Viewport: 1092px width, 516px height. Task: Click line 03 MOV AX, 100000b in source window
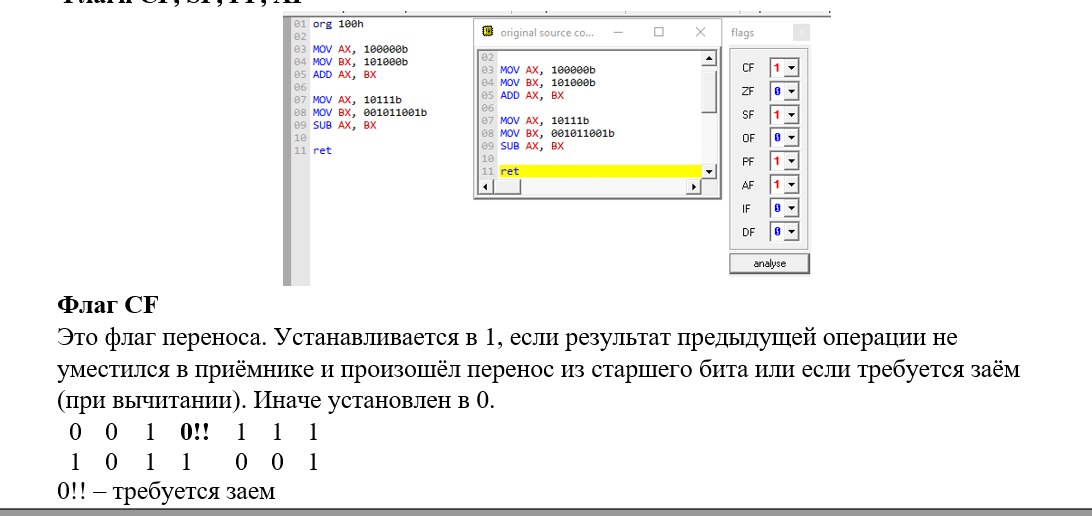click(547, 70)
